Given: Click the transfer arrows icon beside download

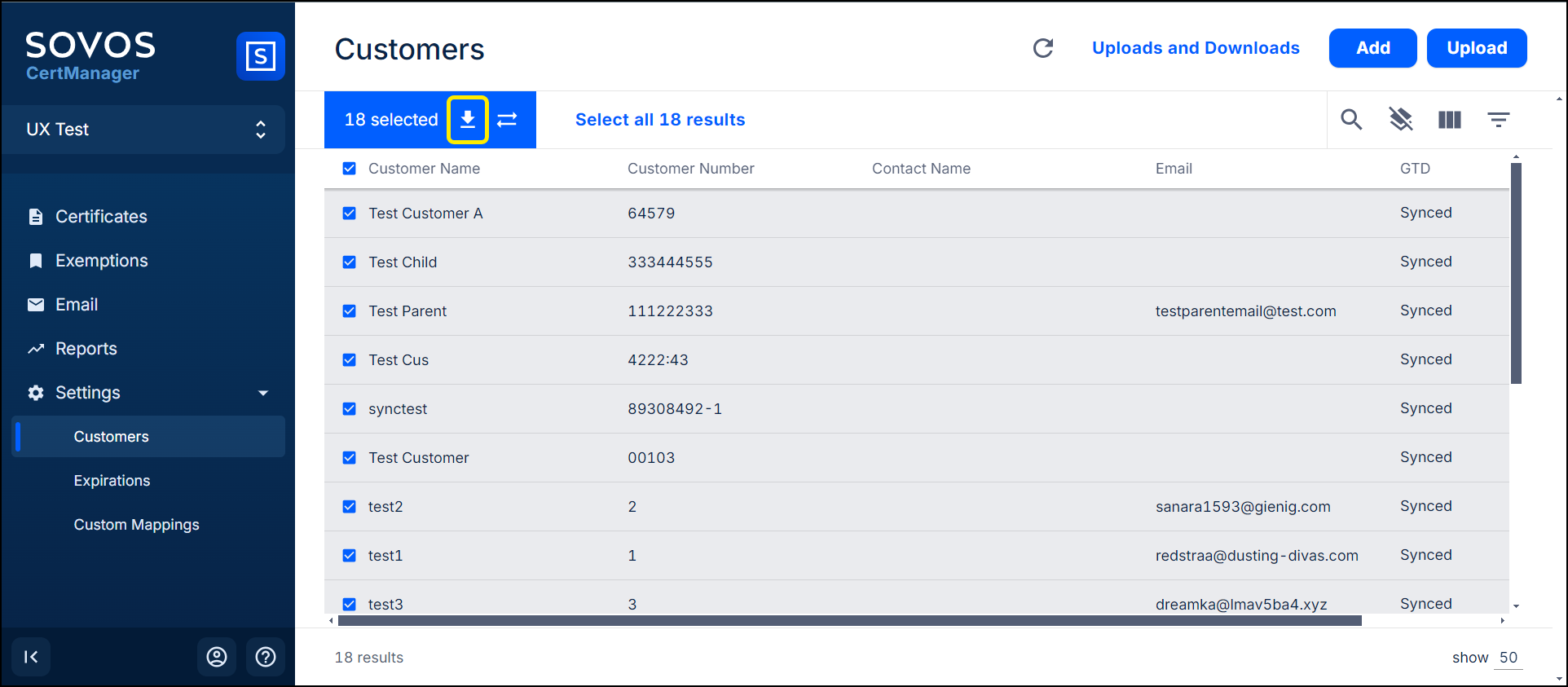Looking at the screenshot, I should [507, 120].
